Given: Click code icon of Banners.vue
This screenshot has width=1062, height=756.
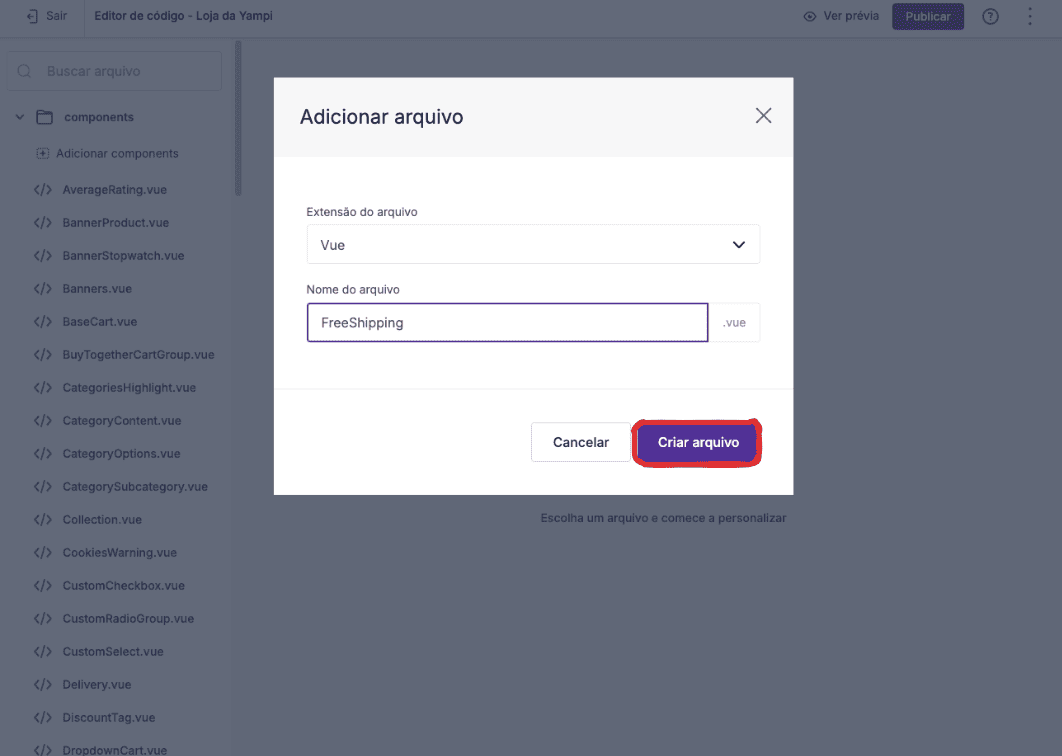Looking at the screenshot, I should (43, 289).
